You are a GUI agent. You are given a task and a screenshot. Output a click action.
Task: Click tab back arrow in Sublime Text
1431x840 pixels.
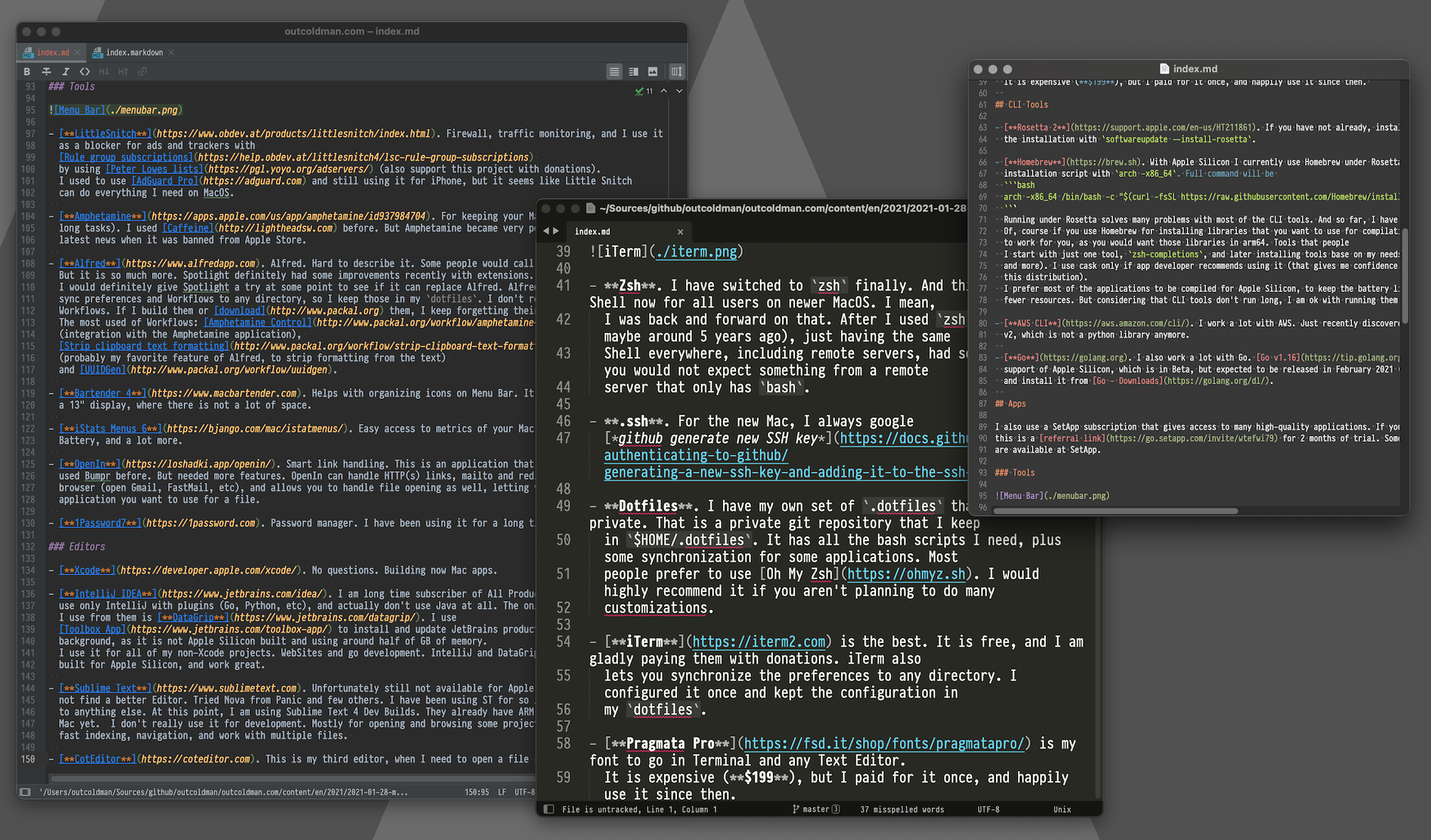547,231
